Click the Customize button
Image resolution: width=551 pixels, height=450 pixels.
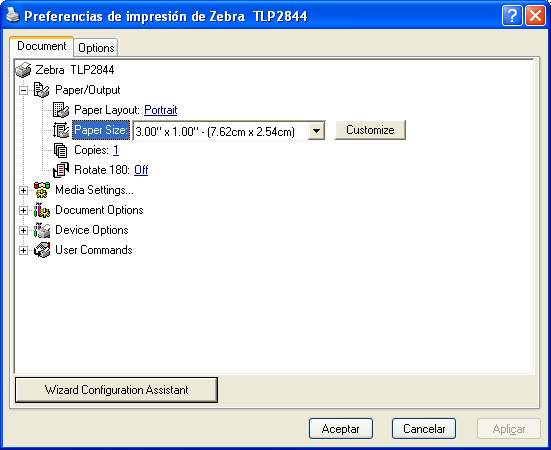click(370, 130)
